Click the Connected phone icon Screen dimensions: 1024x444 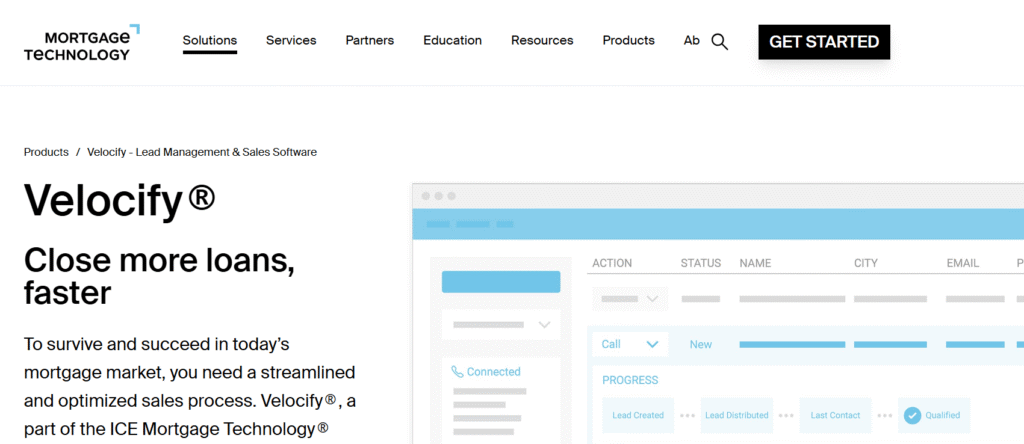[x=457, y=371]
